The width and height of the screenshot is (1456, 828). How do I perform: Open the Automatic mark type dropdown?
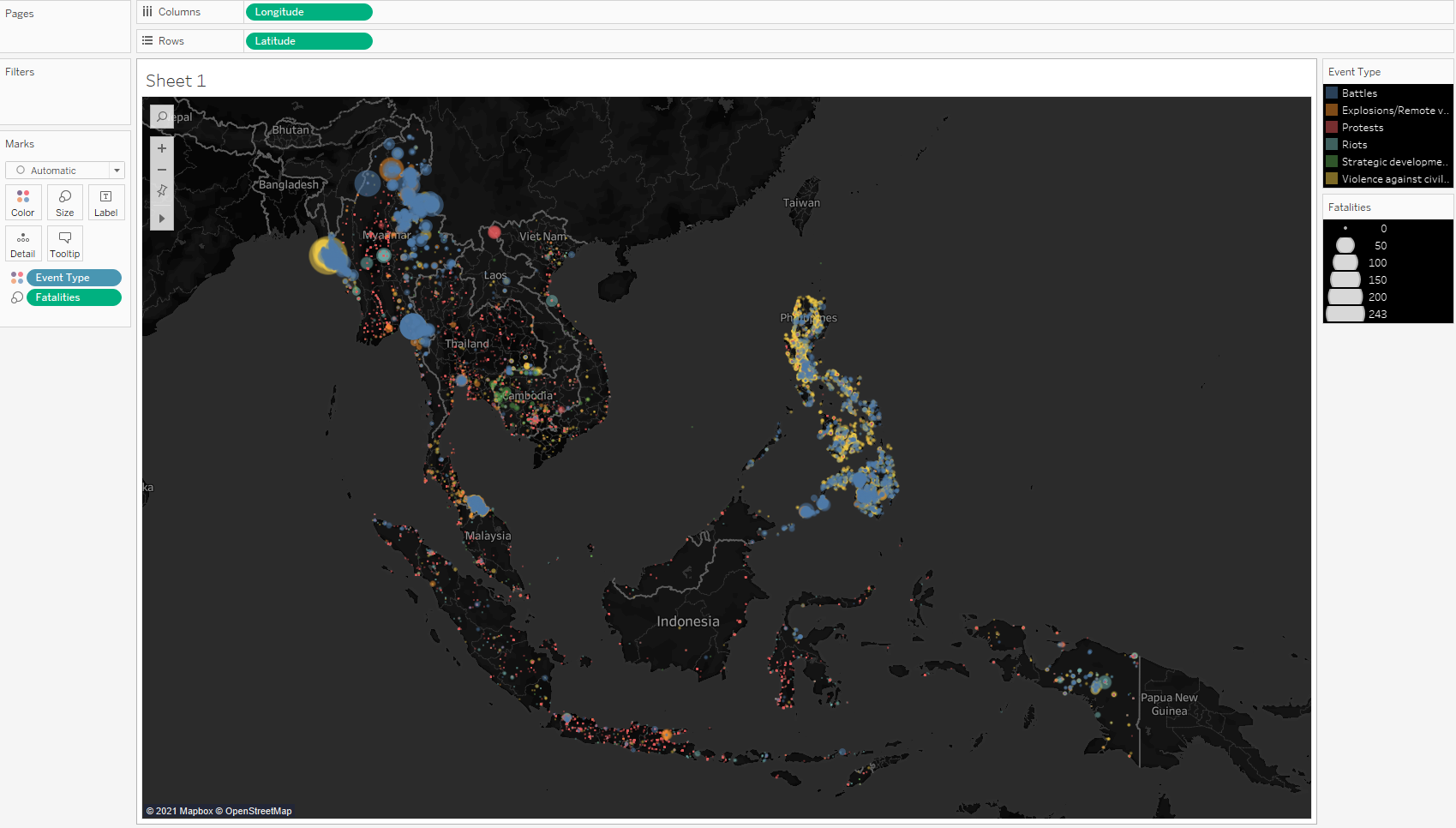click(x=65, y=171)
